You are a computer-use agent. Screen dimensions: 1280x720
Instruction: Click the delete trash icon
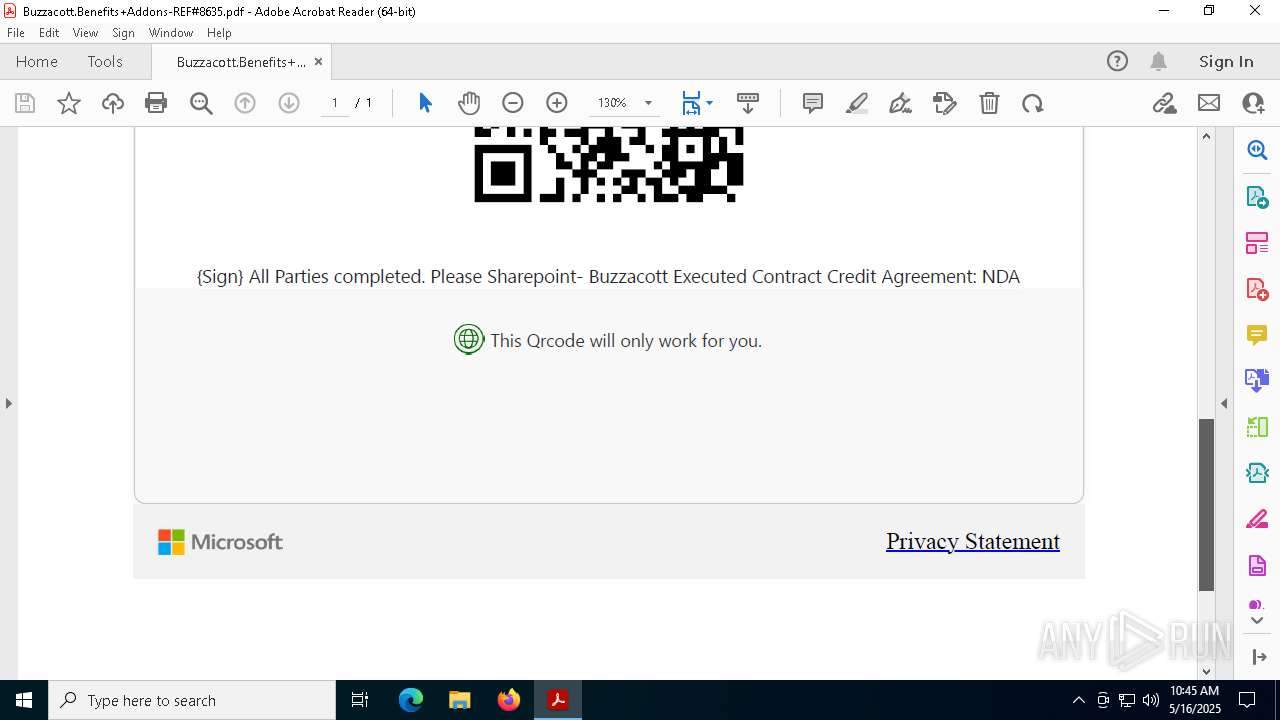click(x=989, y=103)
